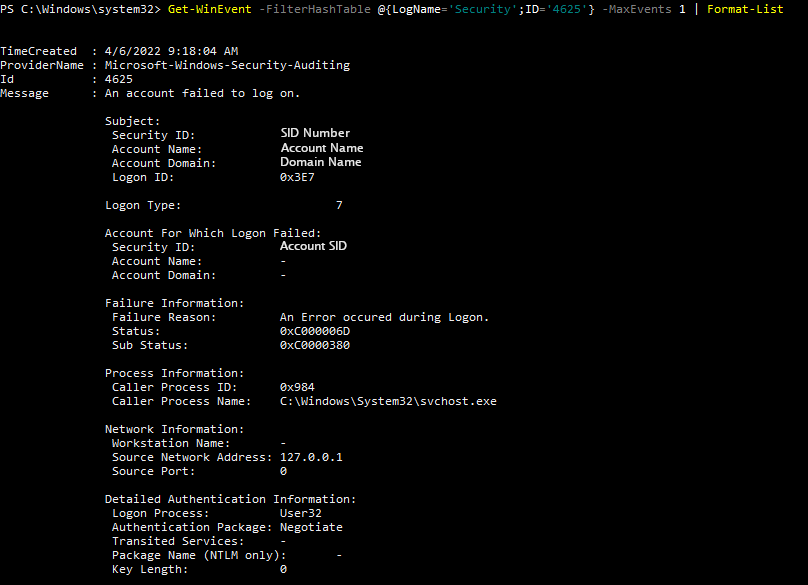Click the 'Caller Process Name:' label
The width and height of the screenshot is (808, 585).
181,401
